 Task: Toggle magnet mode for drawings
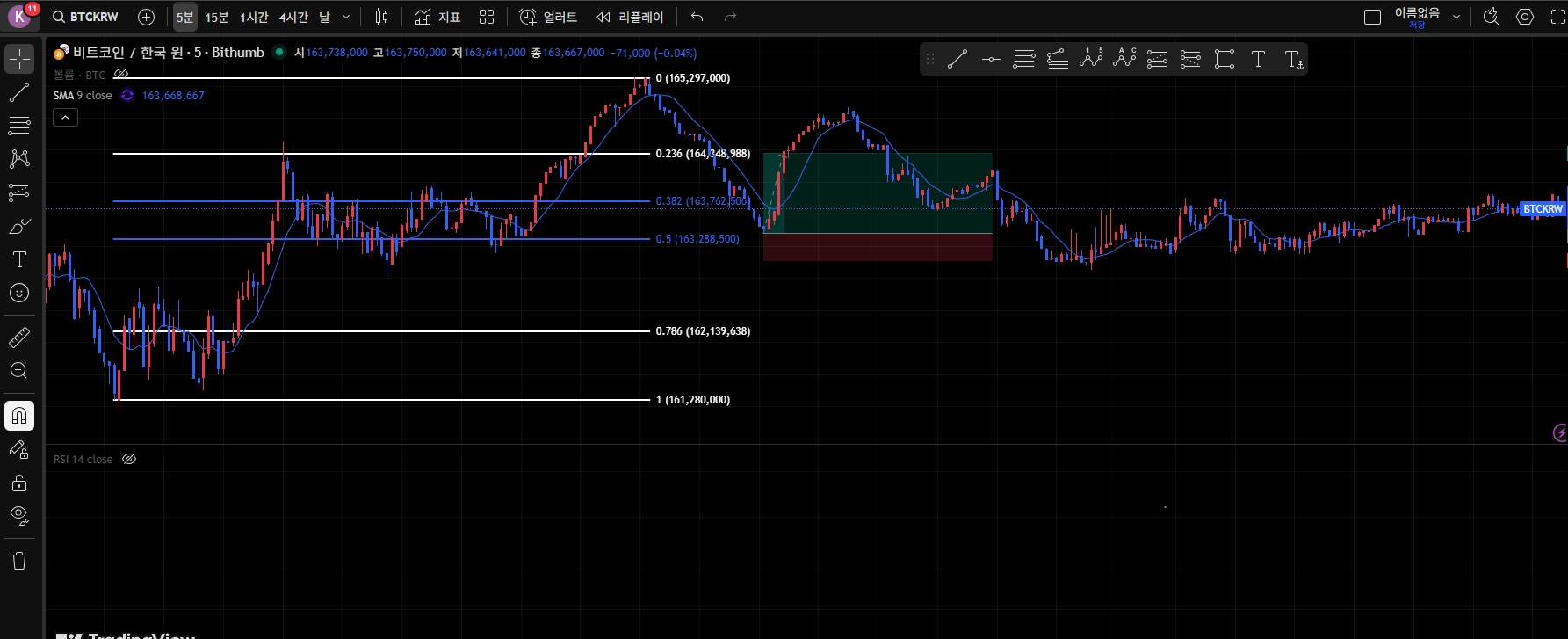pos(19,416)
